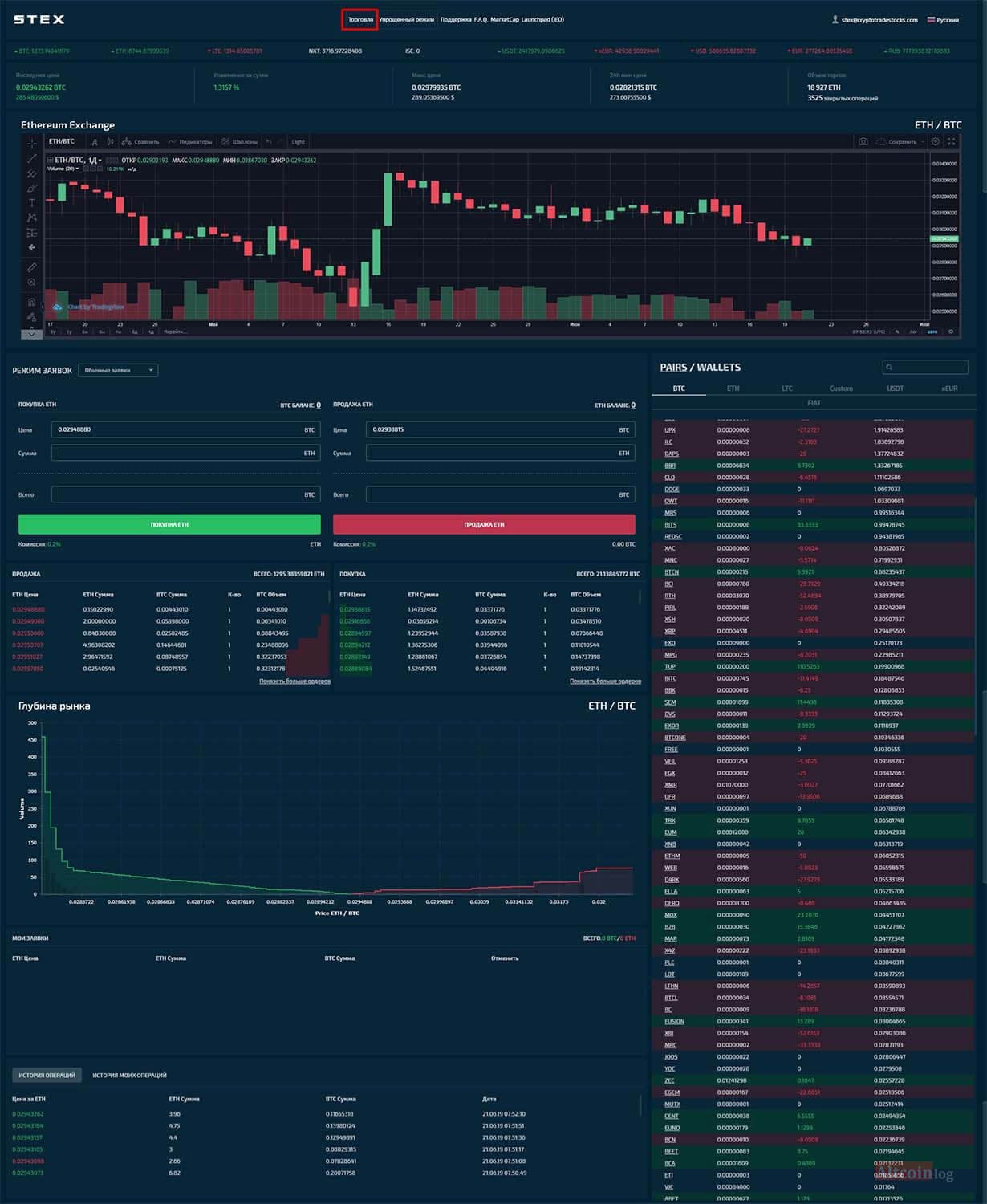Toggle log scale on the chart
Image resolution: width=987 pixels, height=1204 pixels.
913,332
